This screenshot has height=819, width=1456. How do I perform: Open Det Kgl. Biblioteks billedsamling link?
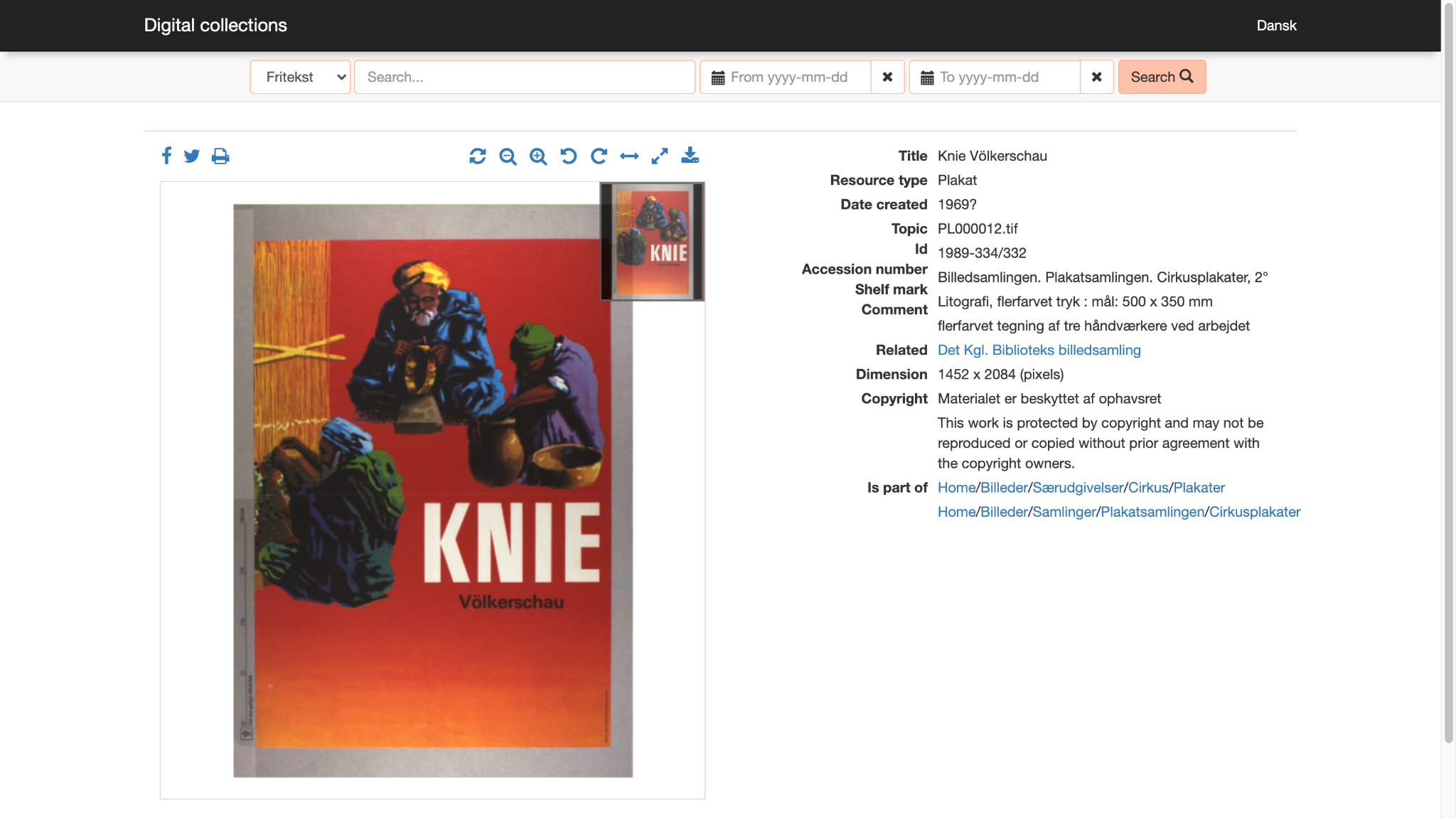(x=1039, y=350)
